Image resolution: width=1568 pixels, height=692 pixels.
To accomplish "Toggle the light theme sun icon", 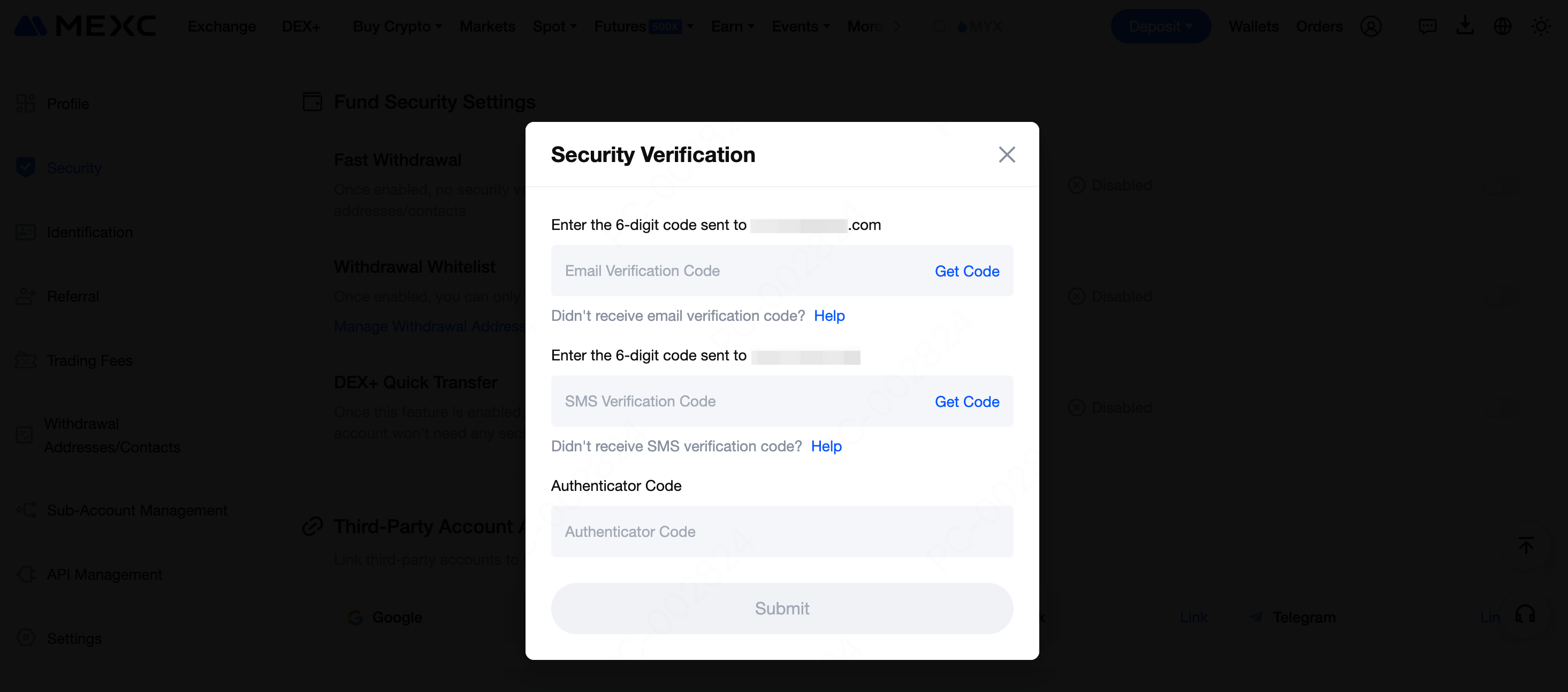I will (x=1541, y=27).
